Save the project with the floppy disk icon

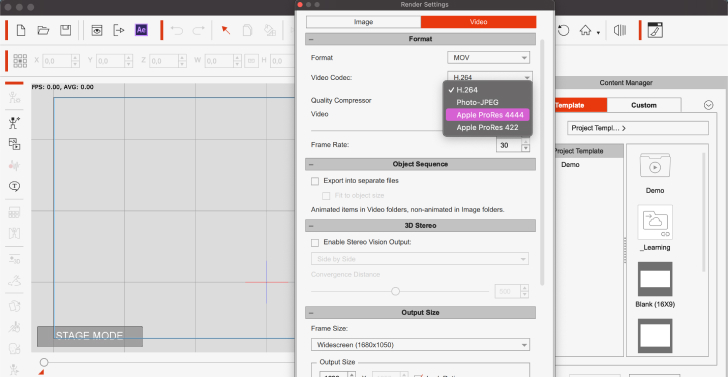65,31
